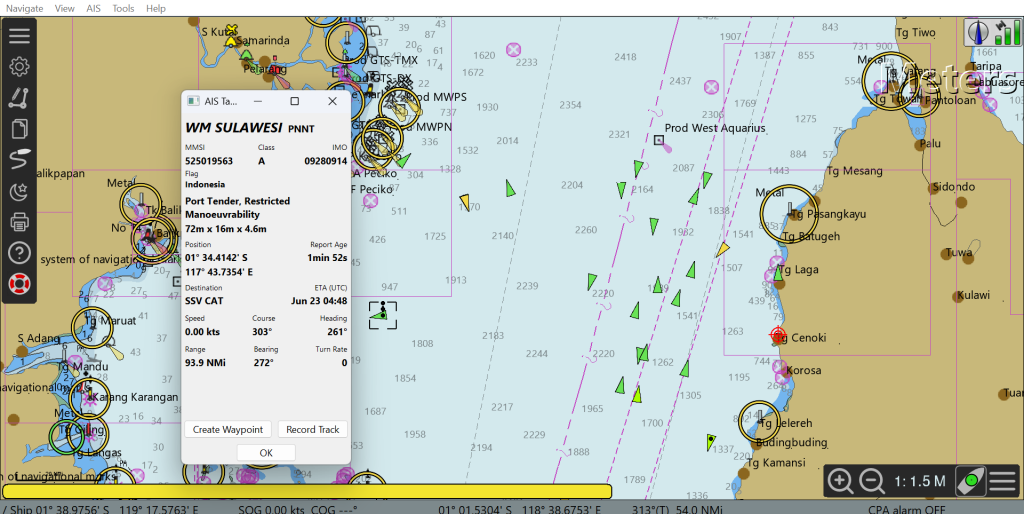
Task: Expand the left toolbar hamburger menu
Action: coord(19,36)
